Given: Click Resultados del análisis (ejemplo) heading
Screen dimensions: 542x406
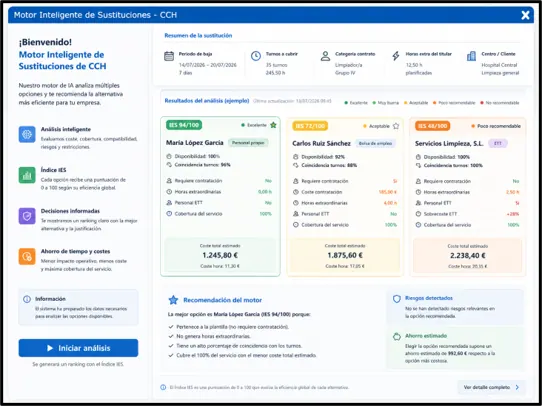Looking at the screenshot, I should click(x=207, y=101).
